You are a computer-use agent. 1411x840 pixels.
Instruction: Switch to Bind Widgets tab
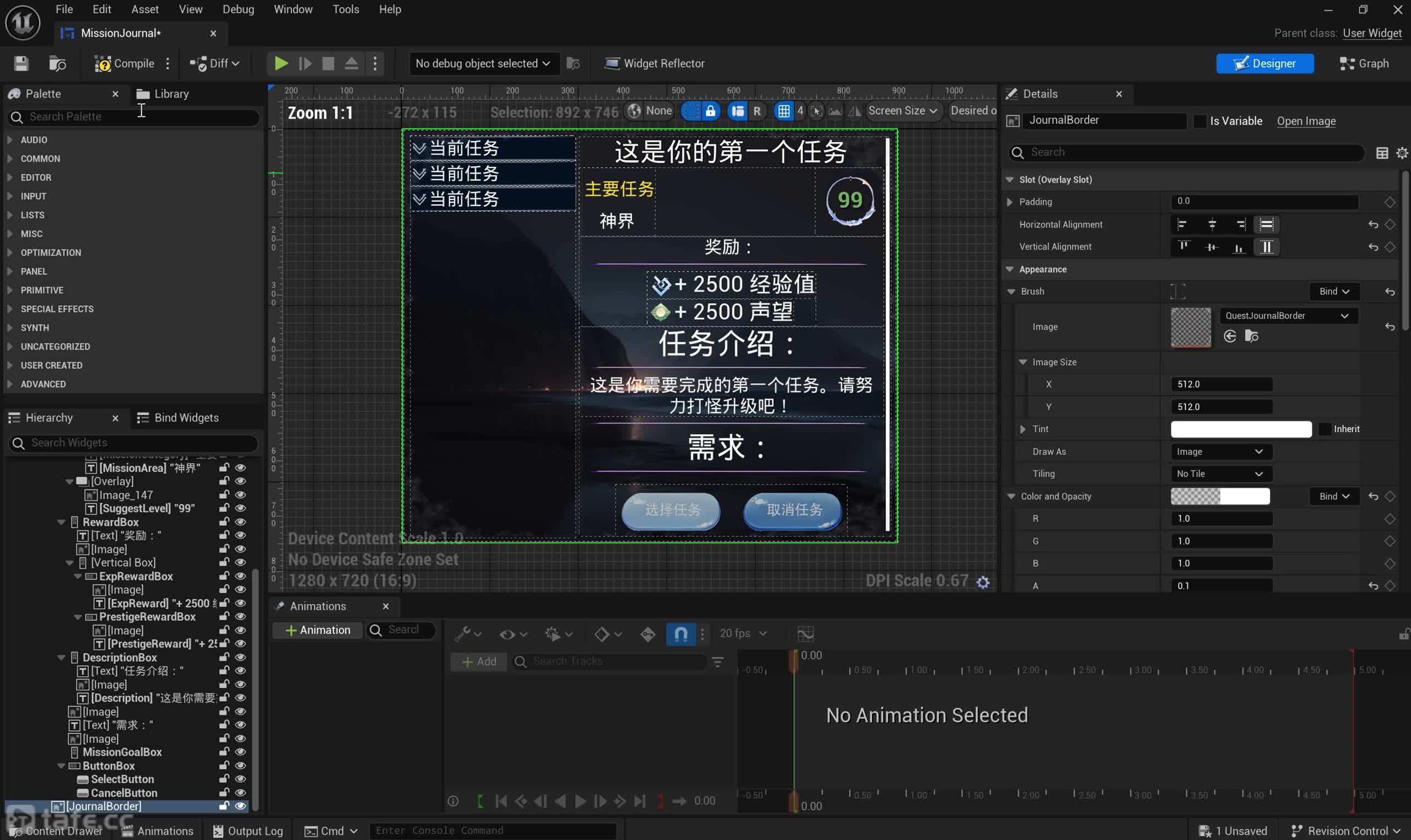pyautogui.click(x=177, y=418)
